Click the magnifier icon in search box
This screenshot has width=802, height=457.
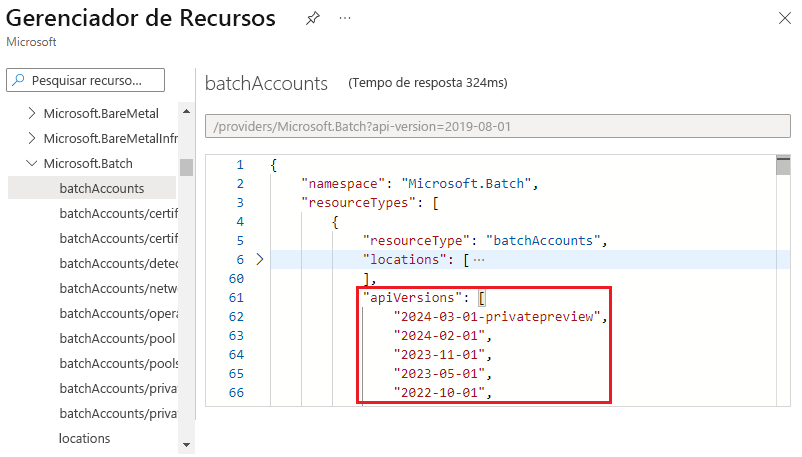(20, 80)
